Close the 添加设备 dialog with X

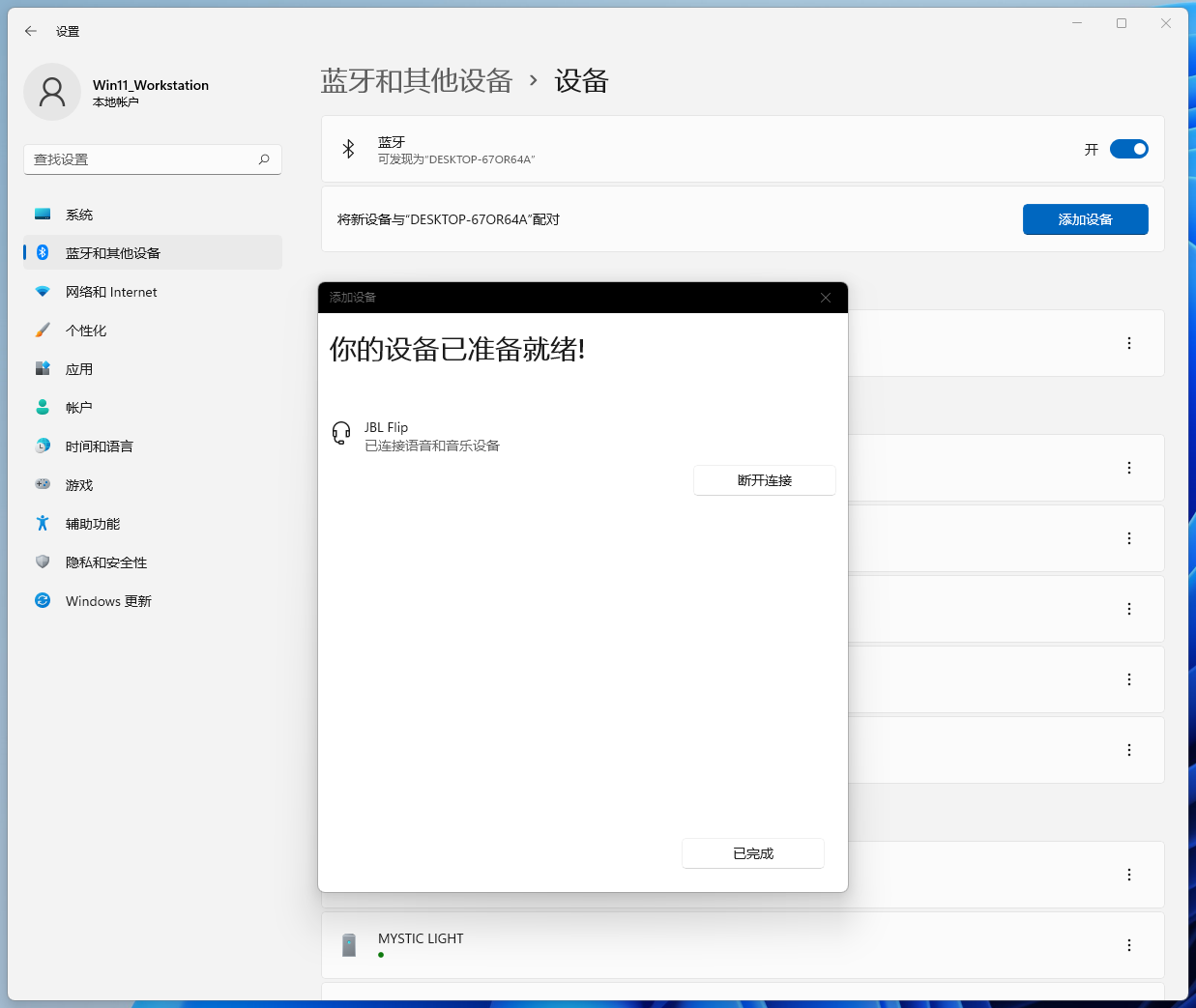point(826,298)
